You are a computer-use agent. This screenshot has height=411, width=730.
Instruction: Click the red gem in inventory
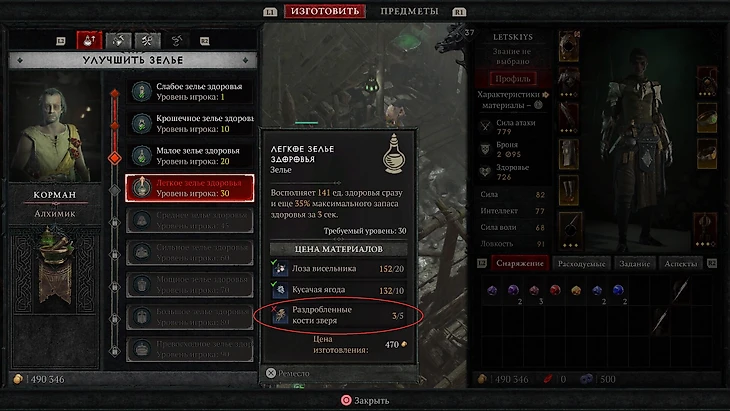[x=555, y=290]
